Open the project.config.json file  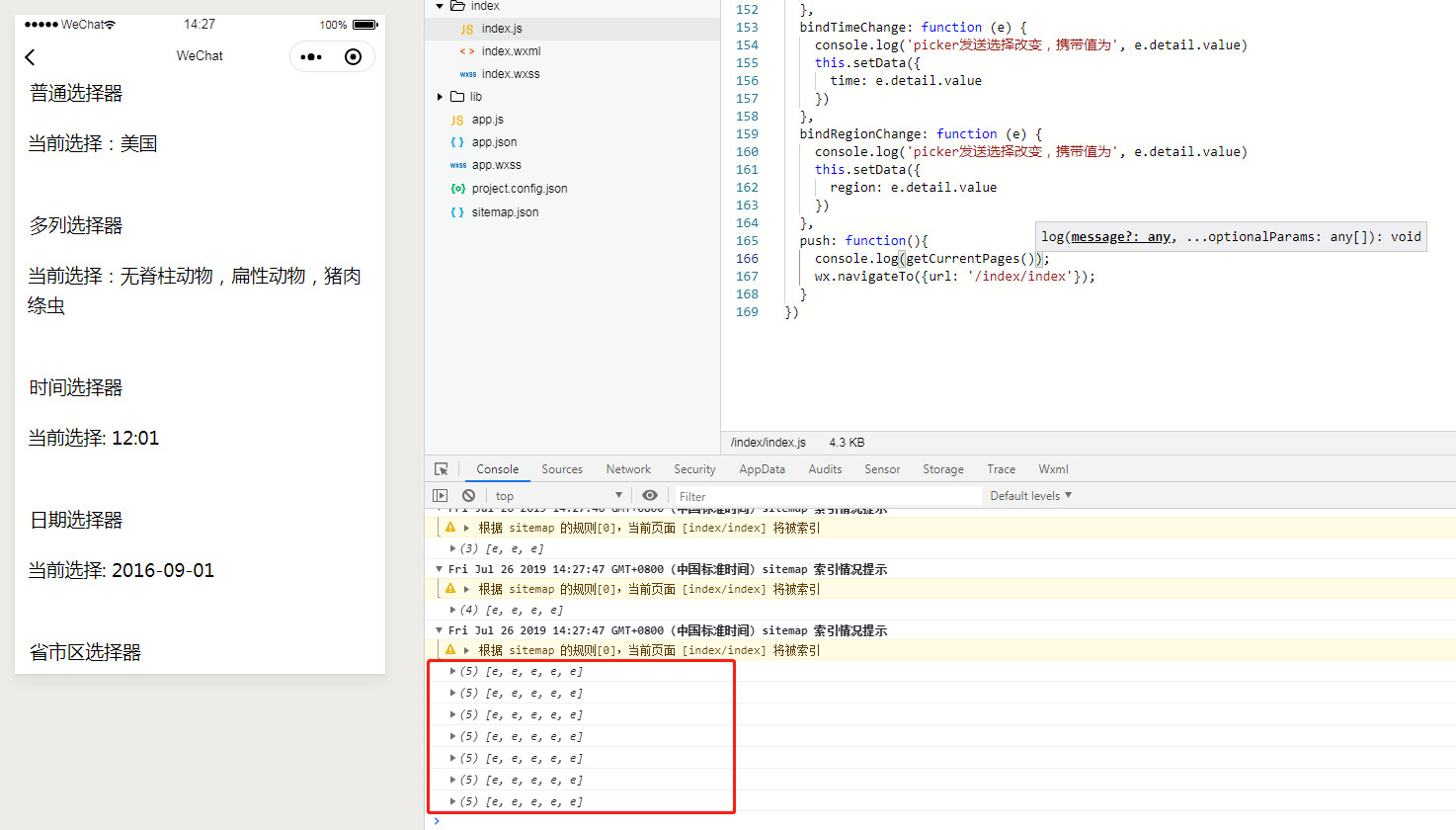[519, 189]
